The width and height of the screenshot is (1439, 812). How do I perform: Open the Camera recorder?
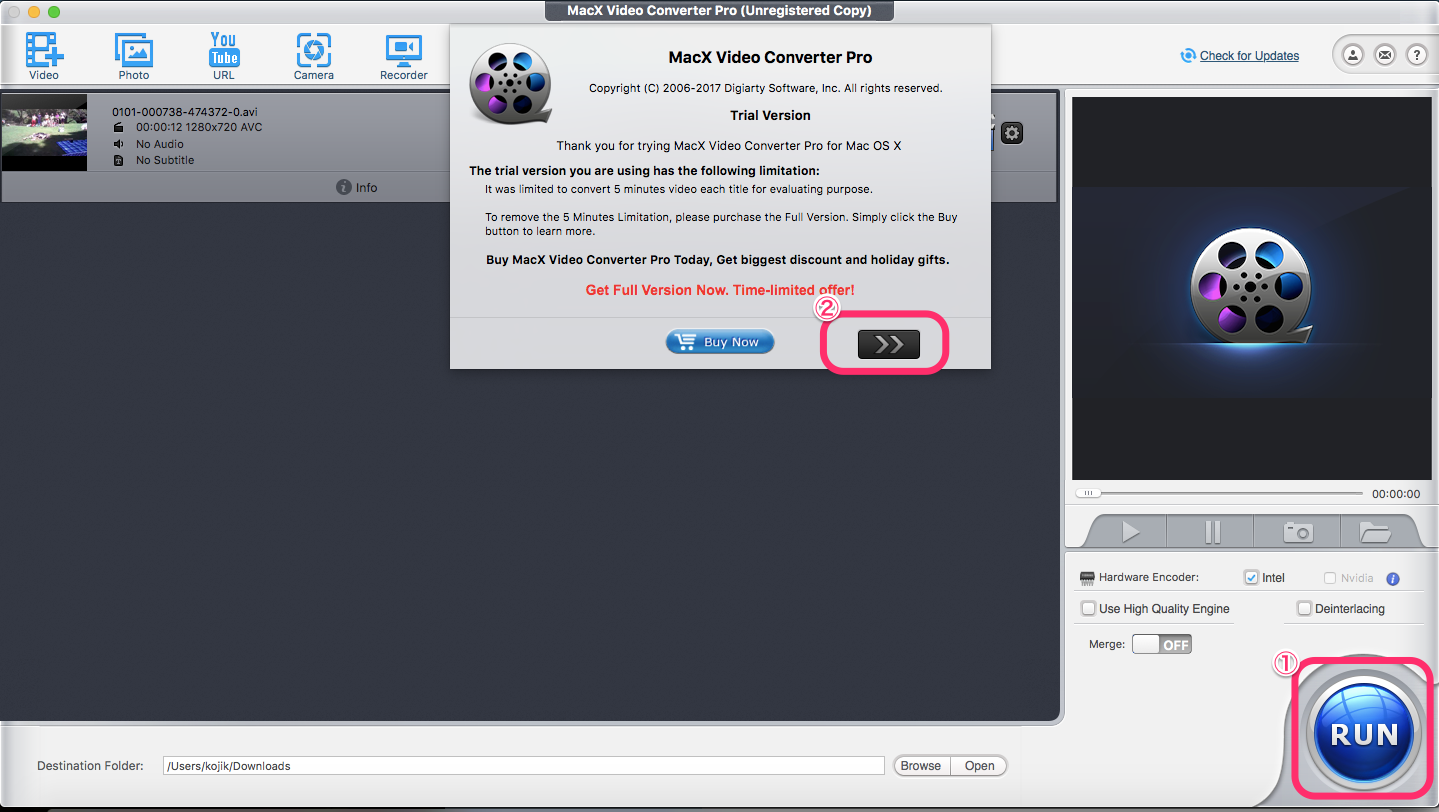(314, 55)
